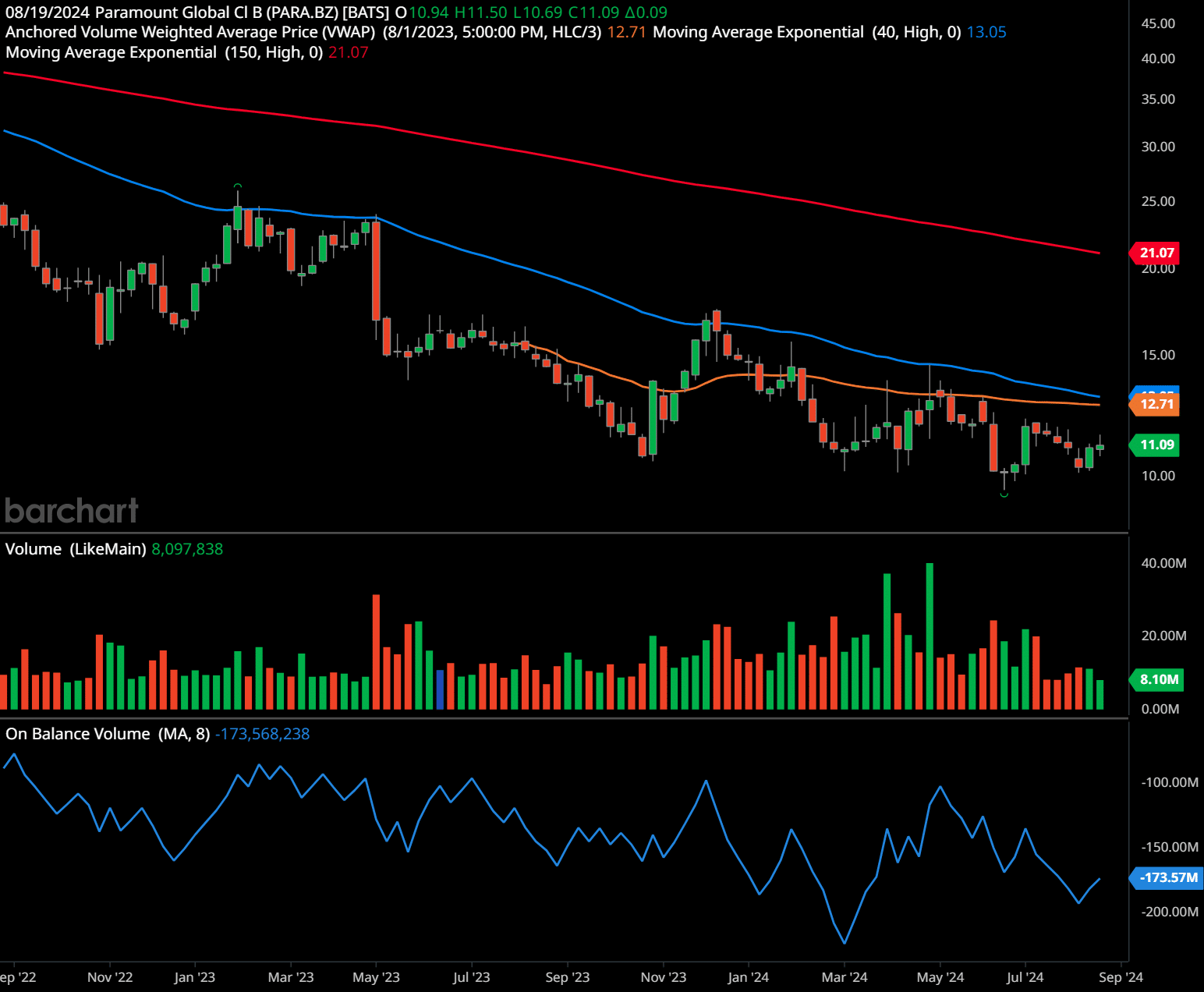Select the Anchored Volume Weighted Average Price label
This screenshot has height=992, width=1204.
190,32
